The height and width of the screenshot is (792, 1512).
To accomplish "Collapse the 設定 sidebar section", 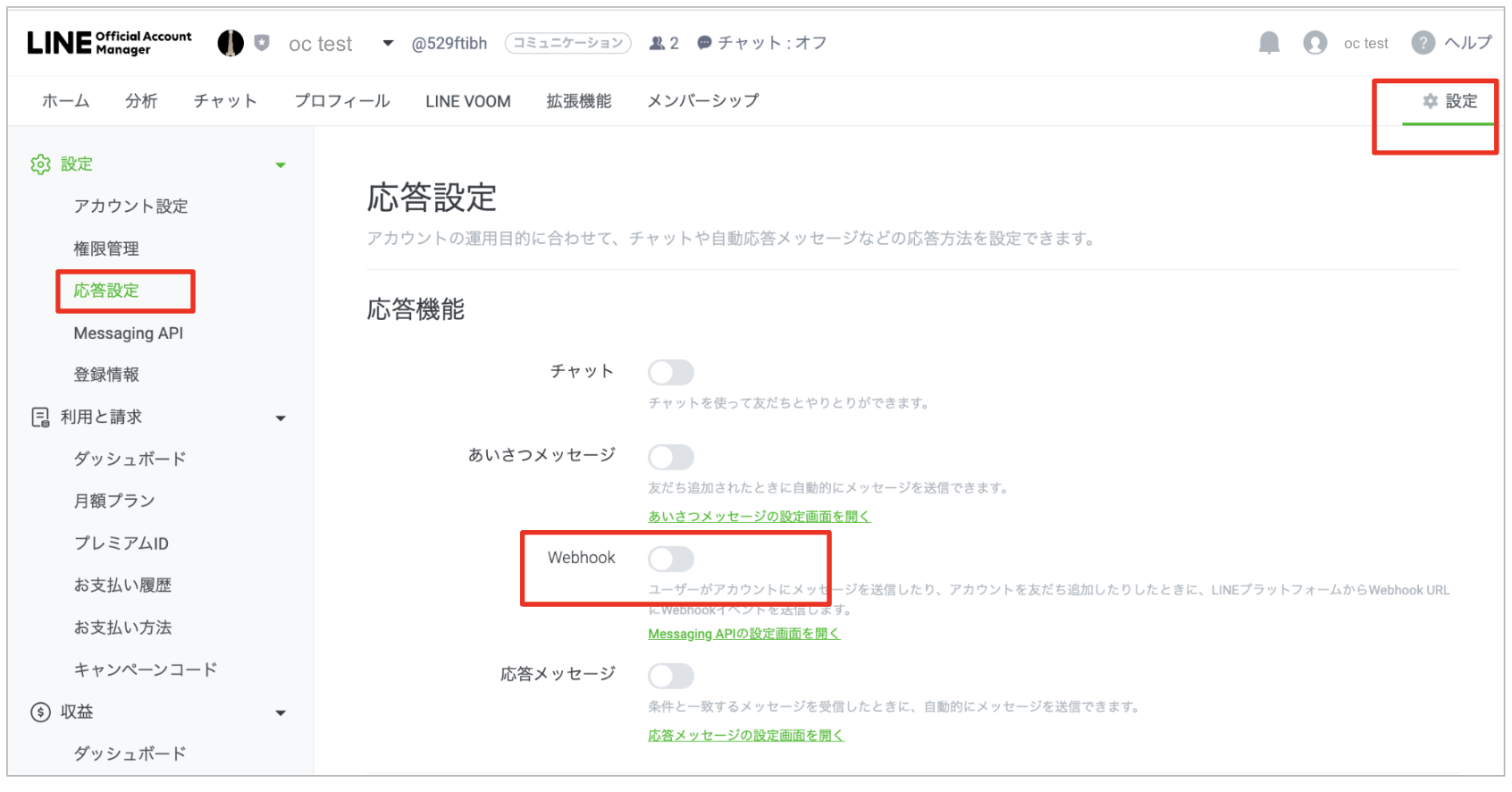I will (281, 165).
